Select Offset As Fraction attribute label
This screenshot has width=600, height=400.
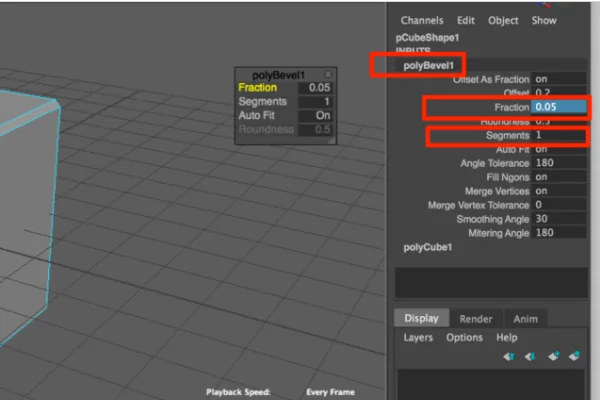pyautogui.click(x=491, y=79)
